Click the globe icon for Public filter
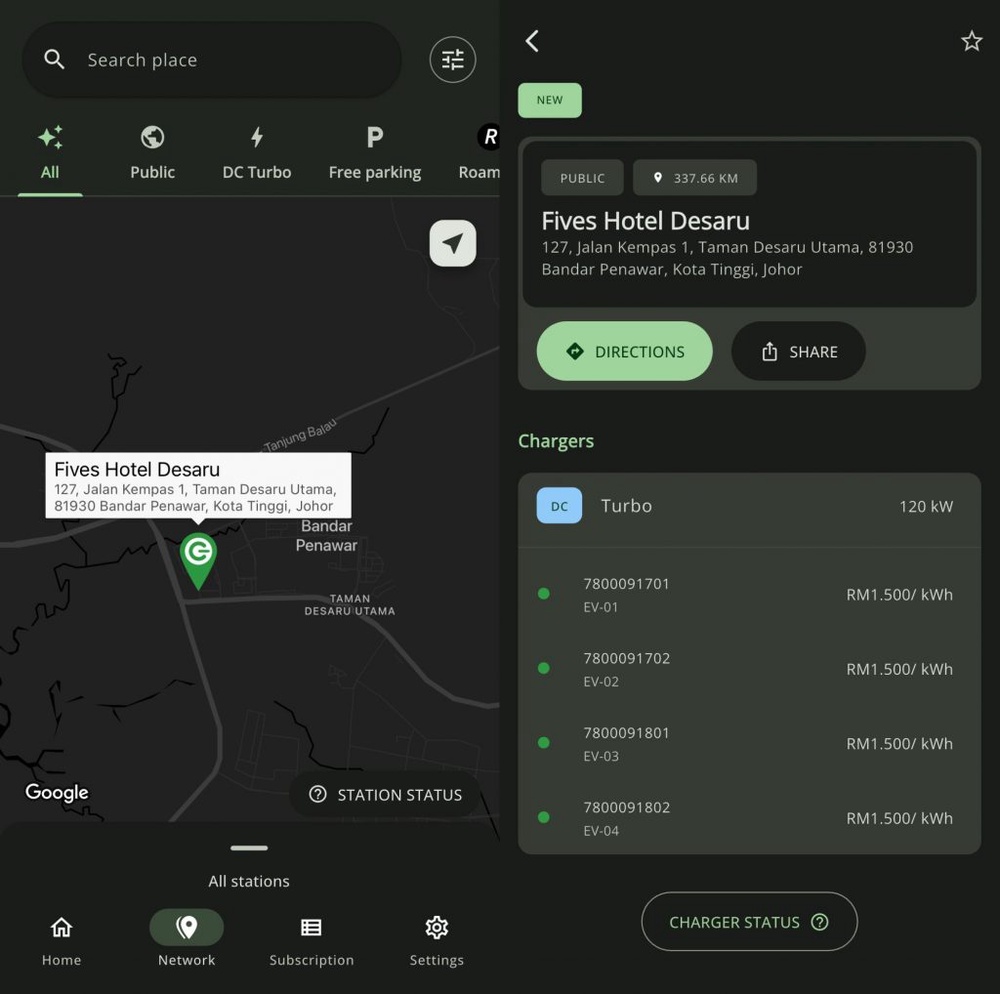Screen dimensions: 1000x994 [x=152, y=136]
